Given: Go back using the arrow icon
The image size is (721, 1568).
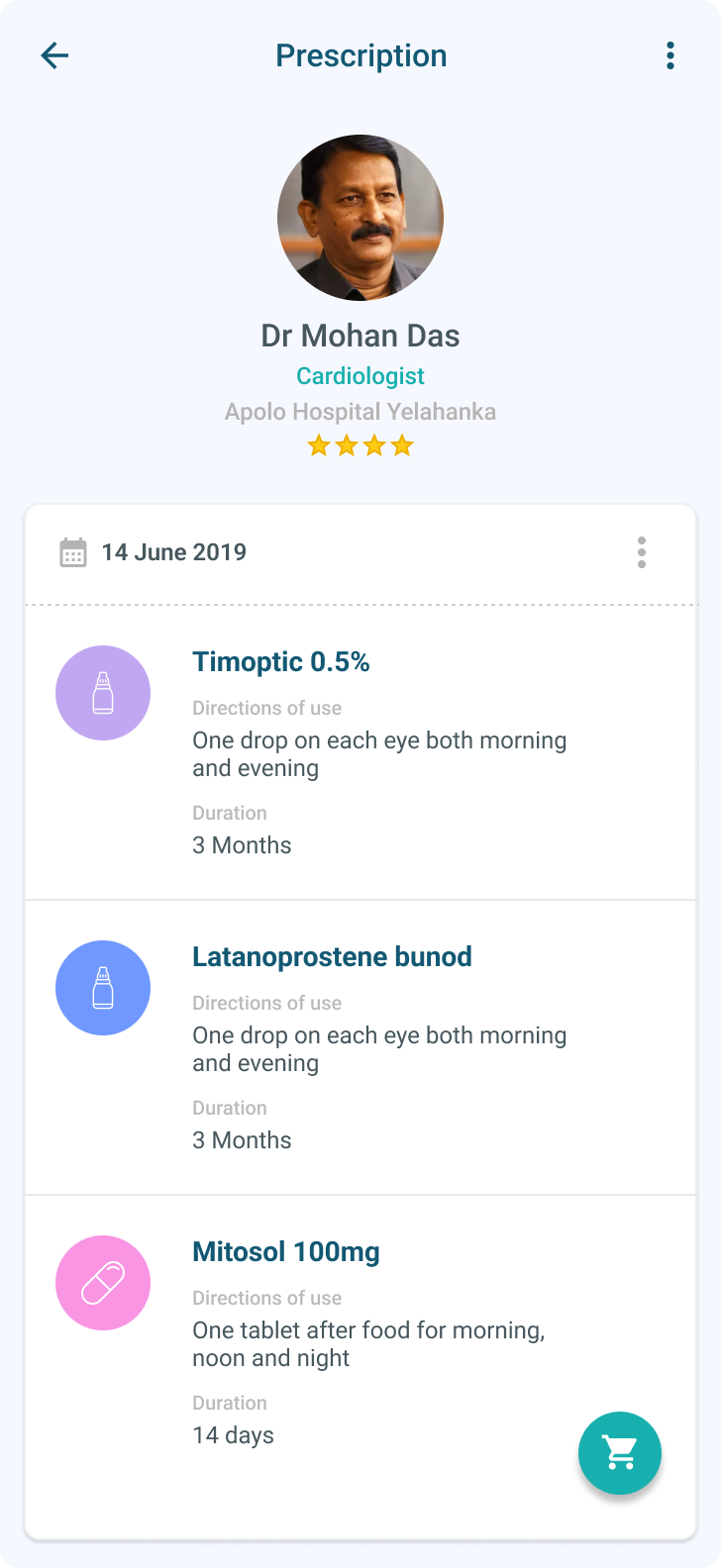Looking at the screenshot, I should click(54, 55).
